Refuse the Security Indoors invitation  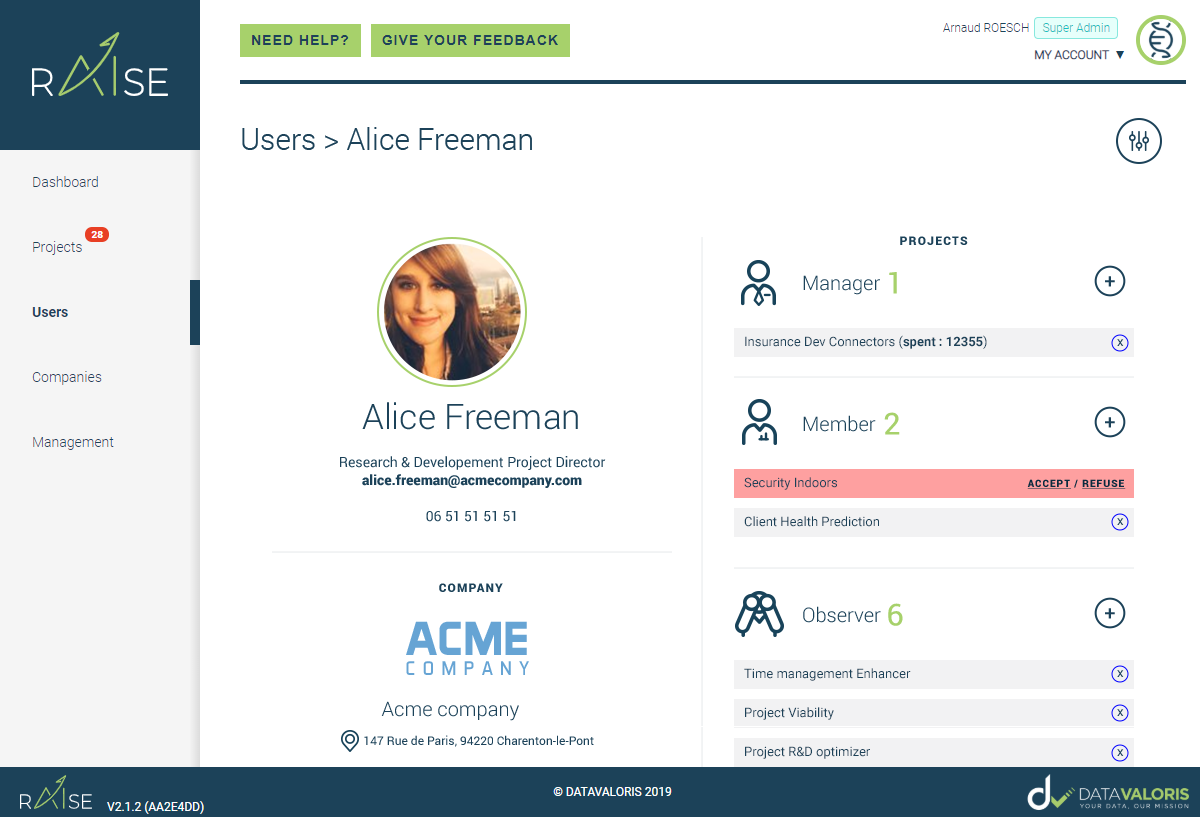(1103, 484)
